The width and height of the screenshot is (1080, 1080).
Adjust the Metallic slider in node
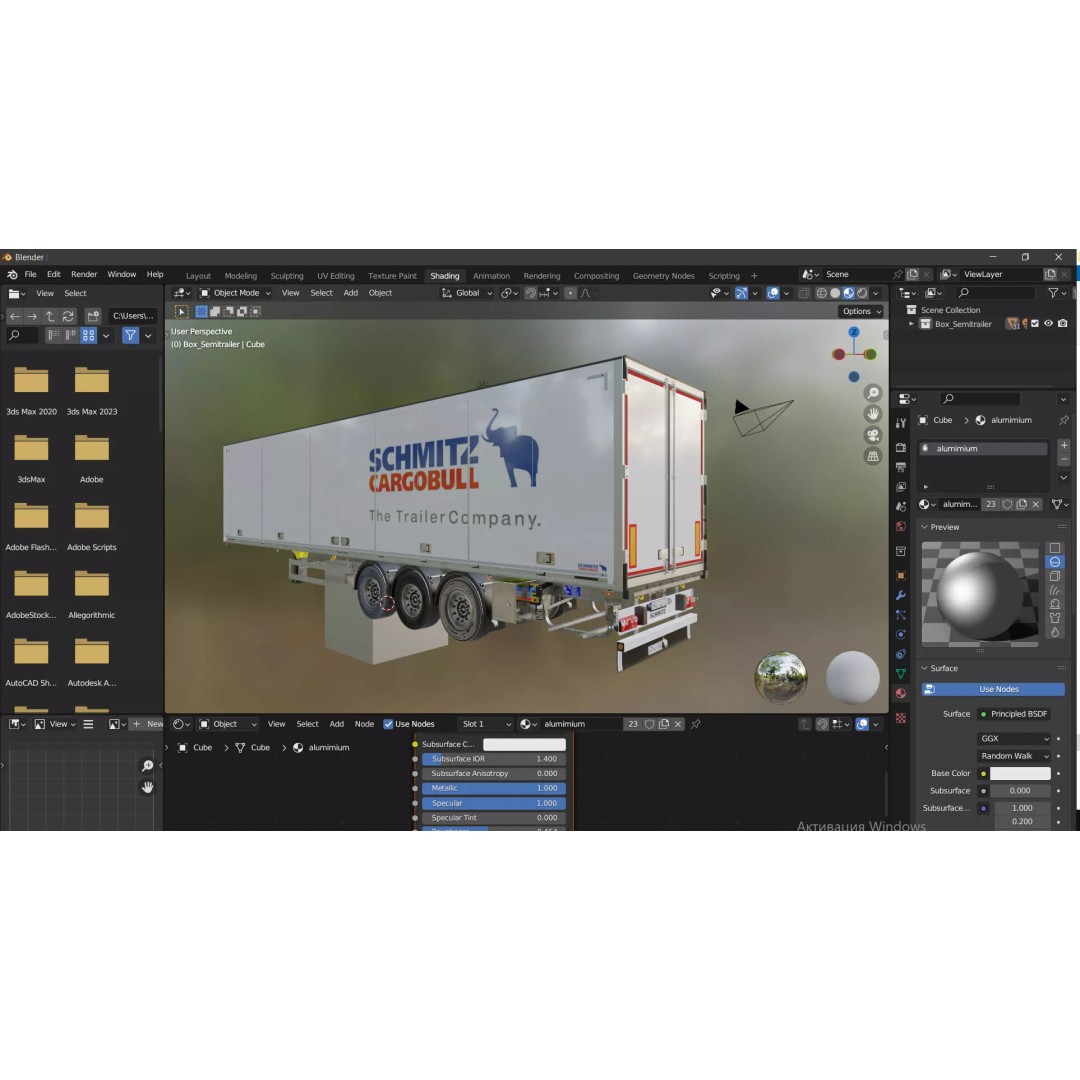click(x=494, y=788)
